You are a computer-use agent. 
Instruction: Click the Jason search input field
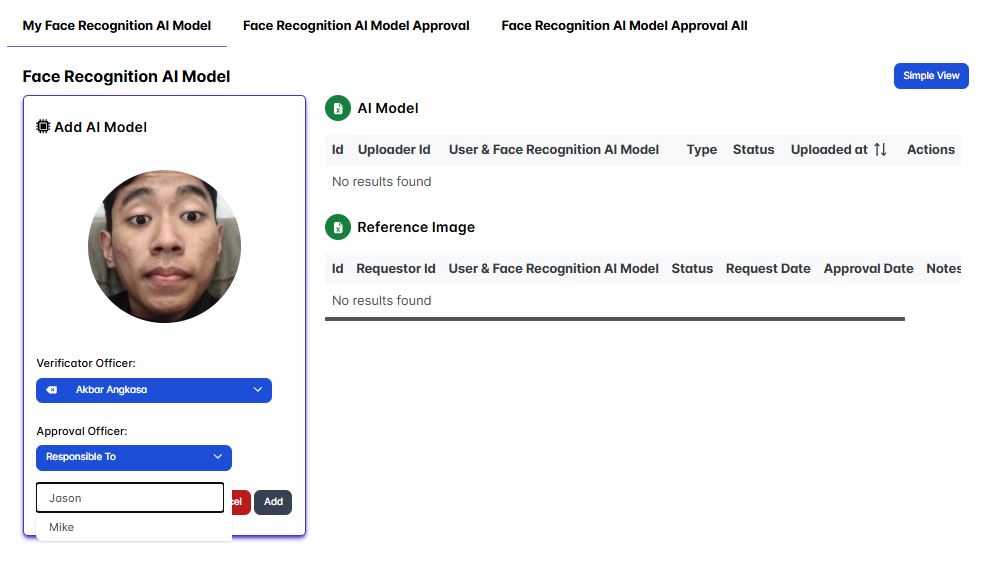(130, 498)
